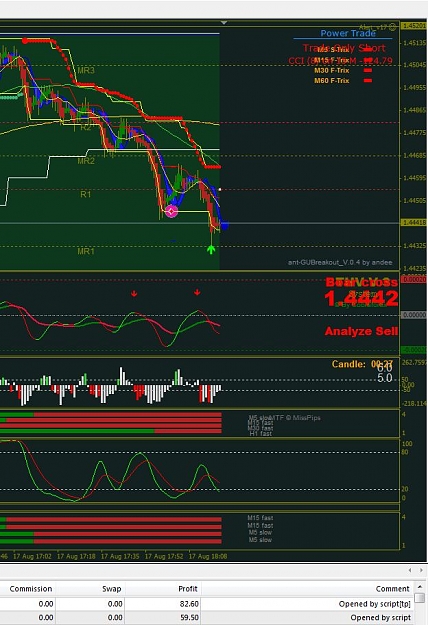Click the 'M30 F-Trix' label

(x=332, y=71)
